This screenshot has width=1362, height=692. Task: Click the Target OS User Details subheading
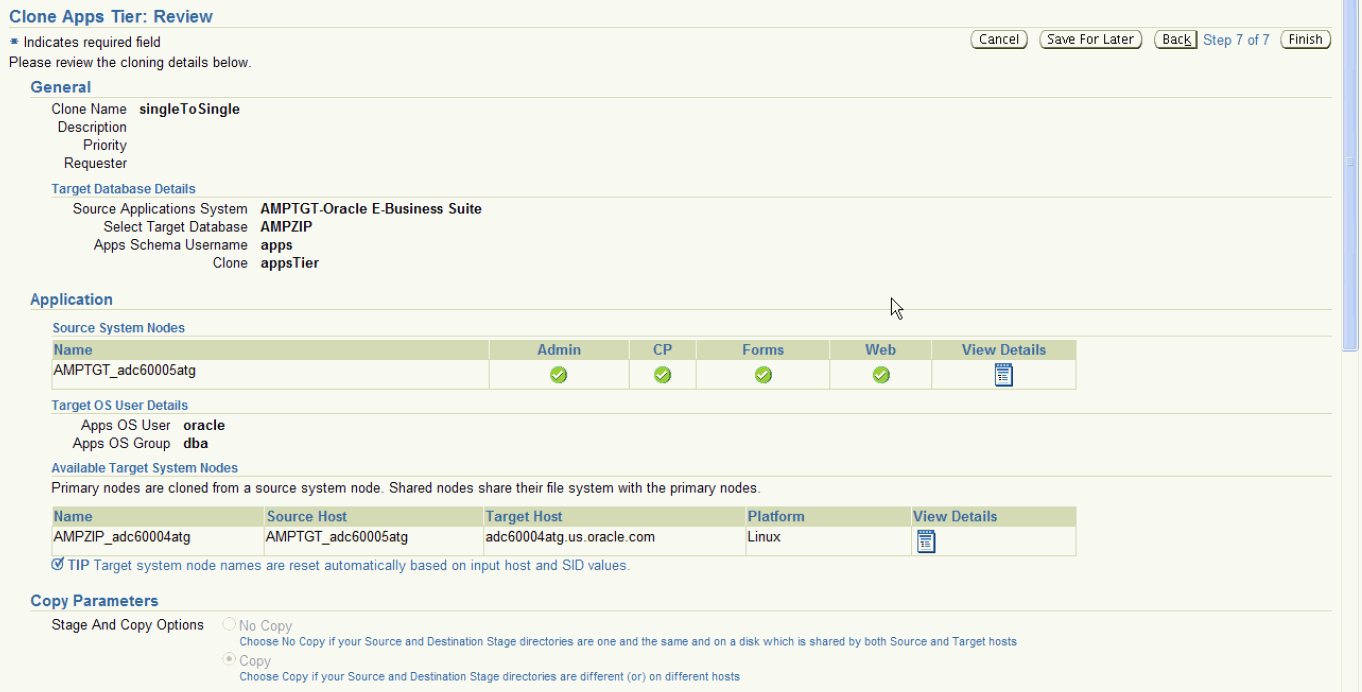(120, 406)
